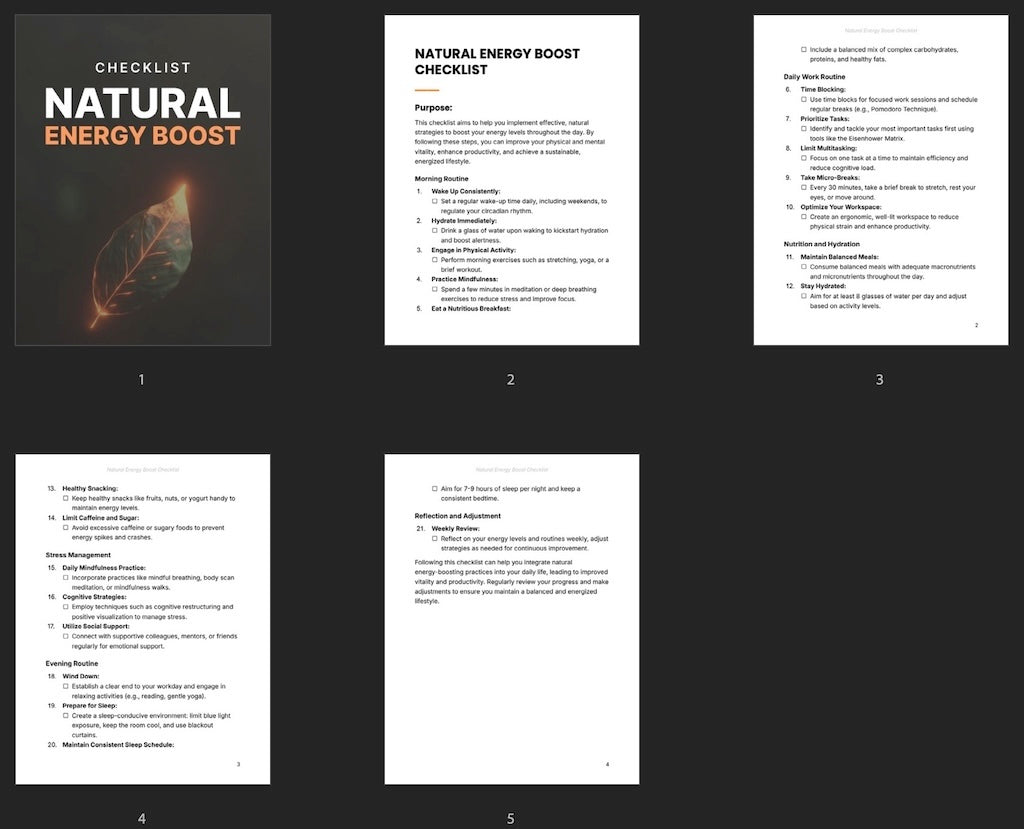Open page 4 thumbnail
Viewport: 1024px width, 829px height.
[x=141, y=617]
